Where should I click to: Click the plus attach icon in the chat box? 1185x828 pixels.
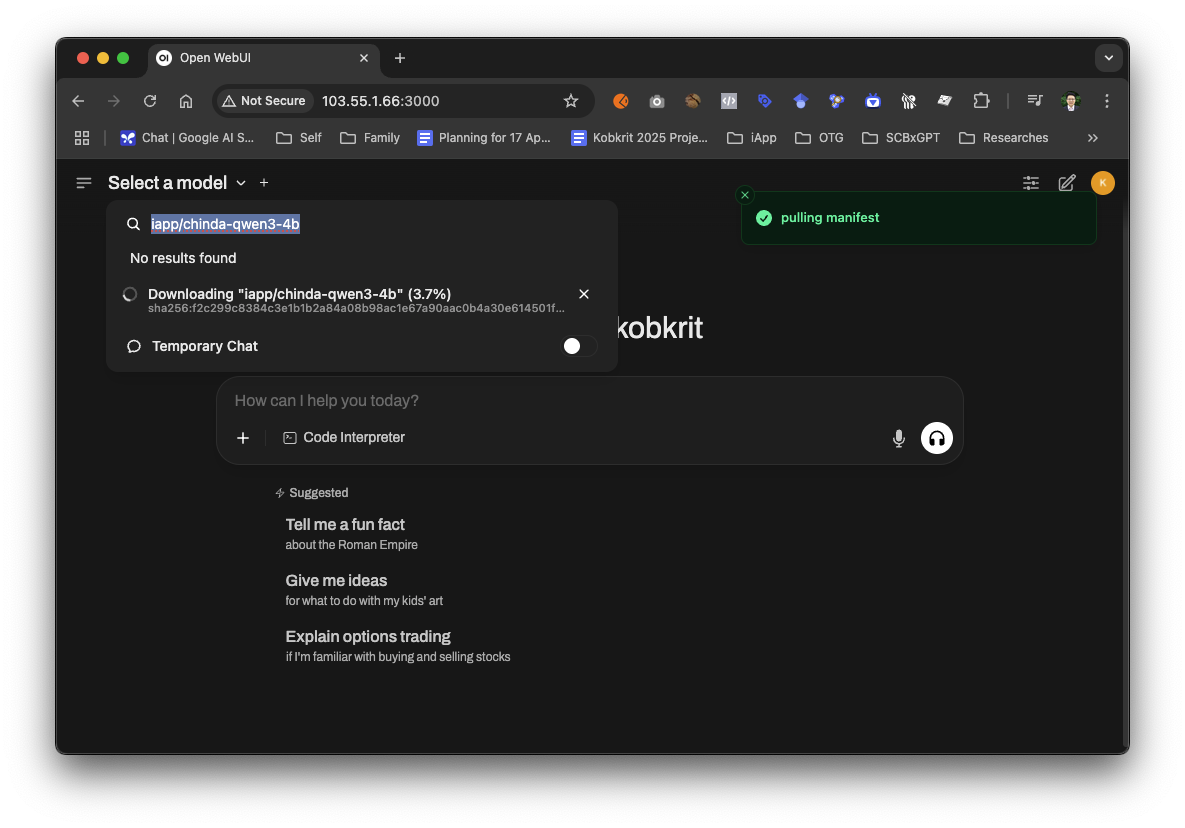(243, 438)
